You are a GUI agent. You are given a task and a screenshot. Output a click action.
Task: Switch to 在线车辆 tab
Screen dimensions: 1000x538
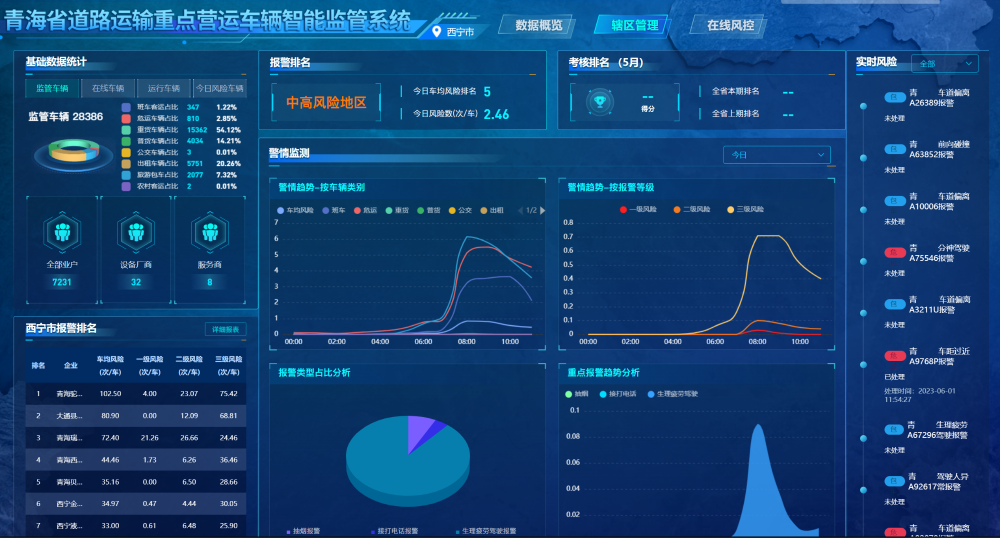tap(108, 88)
